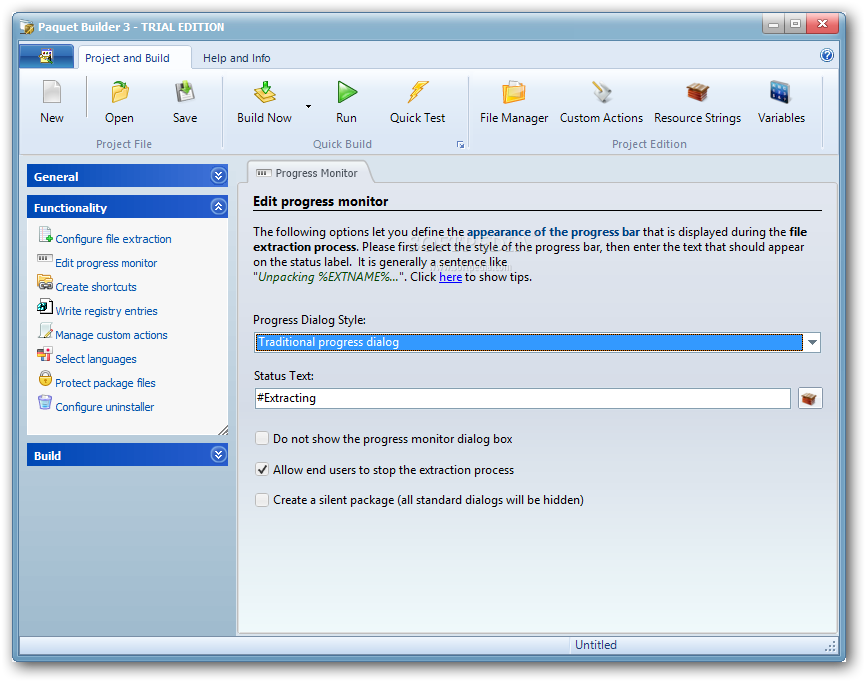Click the Protect package files lock icon
This screenshot has width=866, height=682.
point(45,378)
